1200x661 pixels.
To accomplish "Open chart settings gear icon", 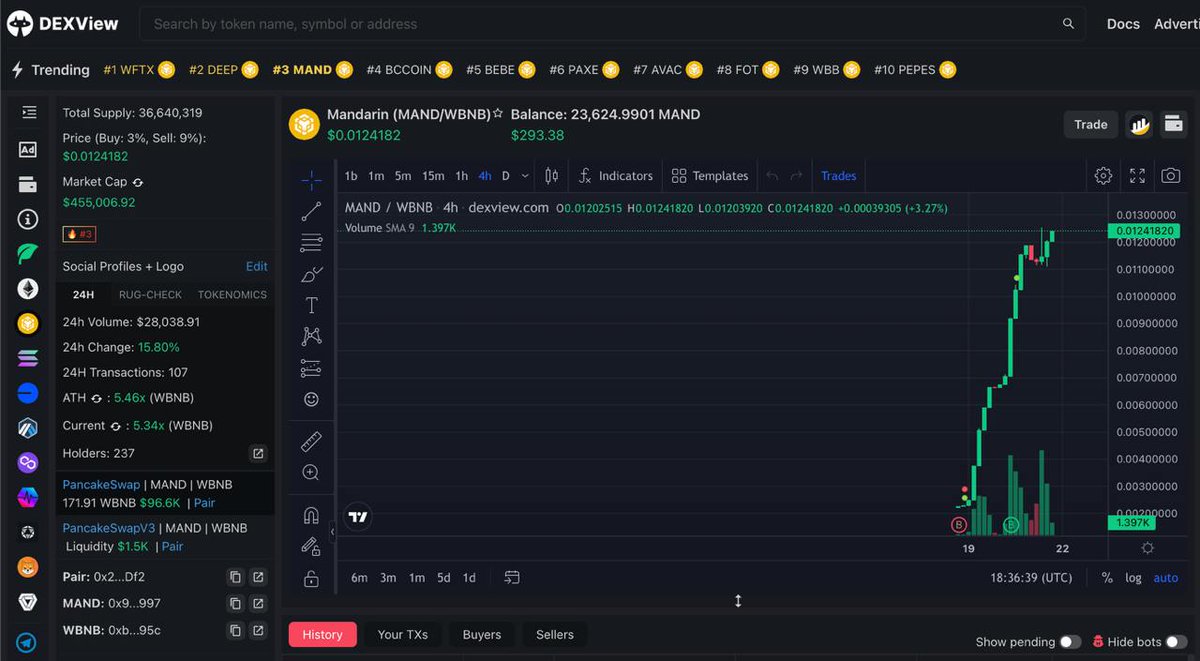I will coord(1103,176).
